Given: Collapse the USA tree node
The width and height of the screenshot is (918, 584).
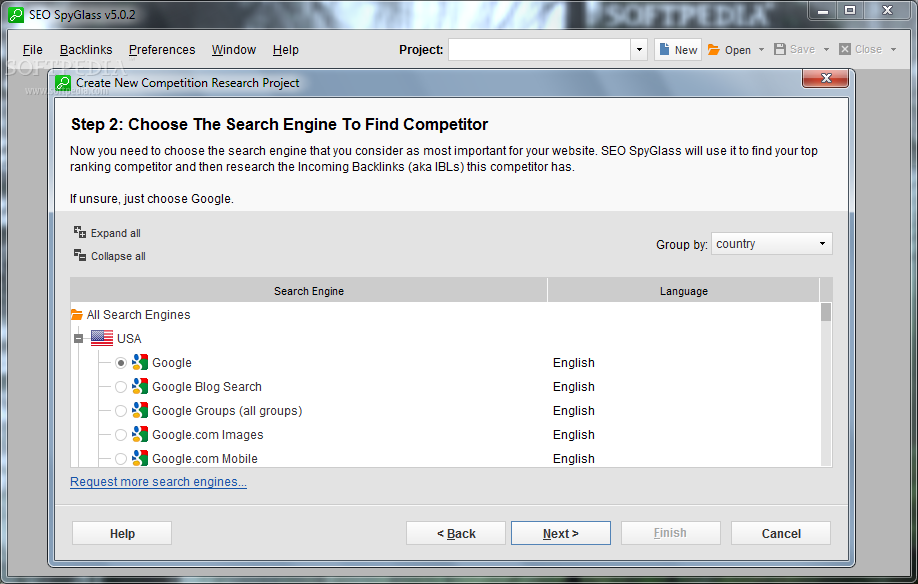Looking at the screenshot, I should (x=78, y=338).
